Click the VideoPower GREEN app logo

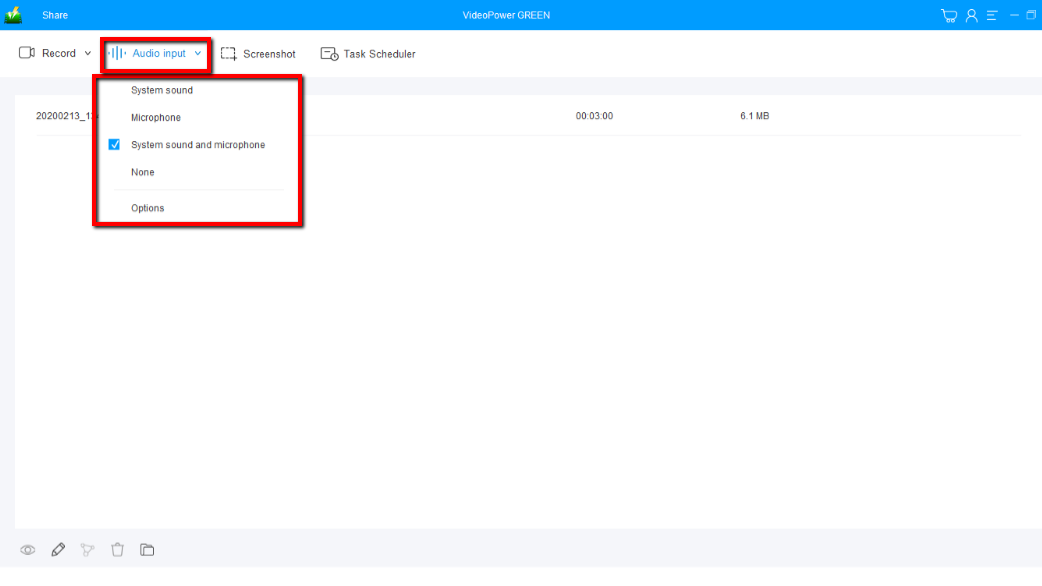pyautogui.click(x=14, y=15)
